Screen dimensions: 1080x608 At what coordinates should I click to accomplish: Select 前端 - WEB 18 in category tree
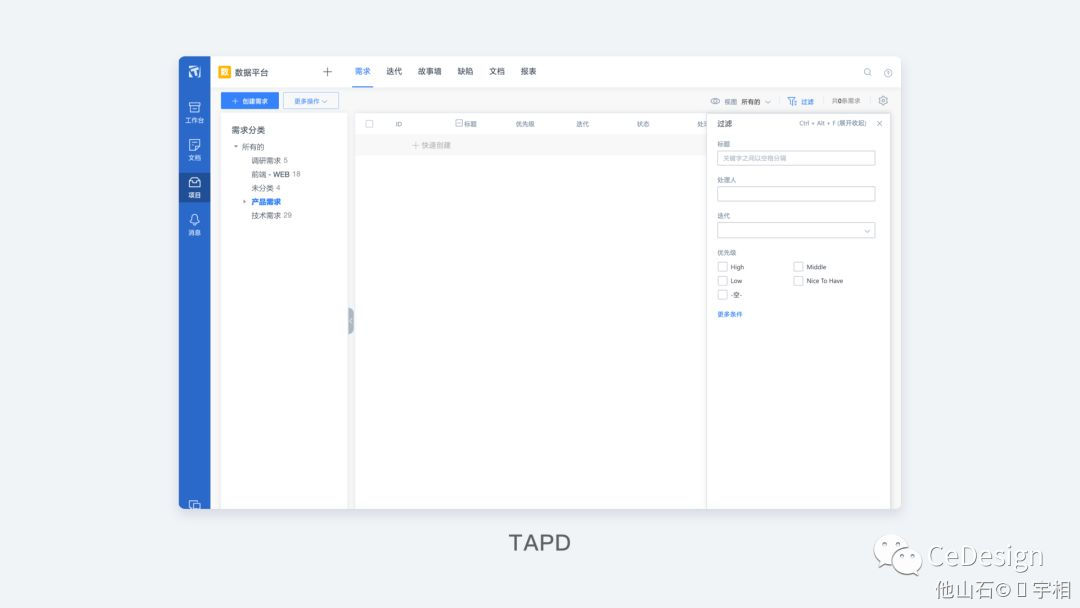[x=276, y=174]
